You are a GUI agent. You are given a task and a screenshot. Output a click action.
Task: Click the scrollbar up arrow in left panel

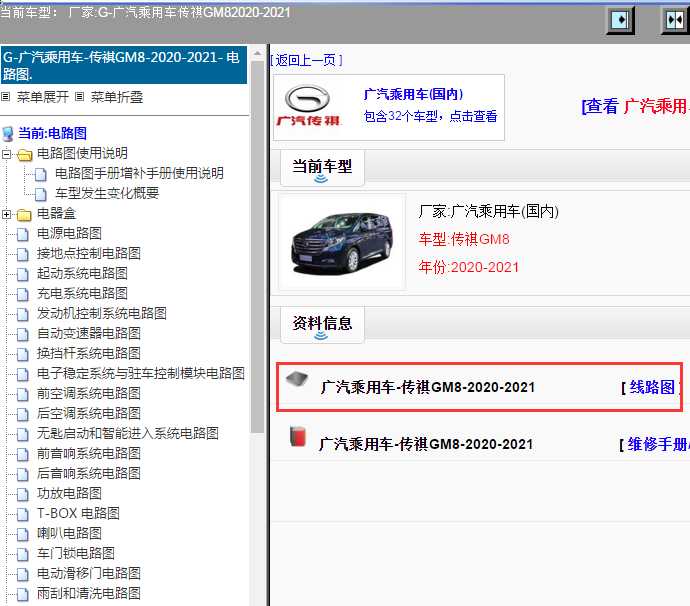point(257,54)
